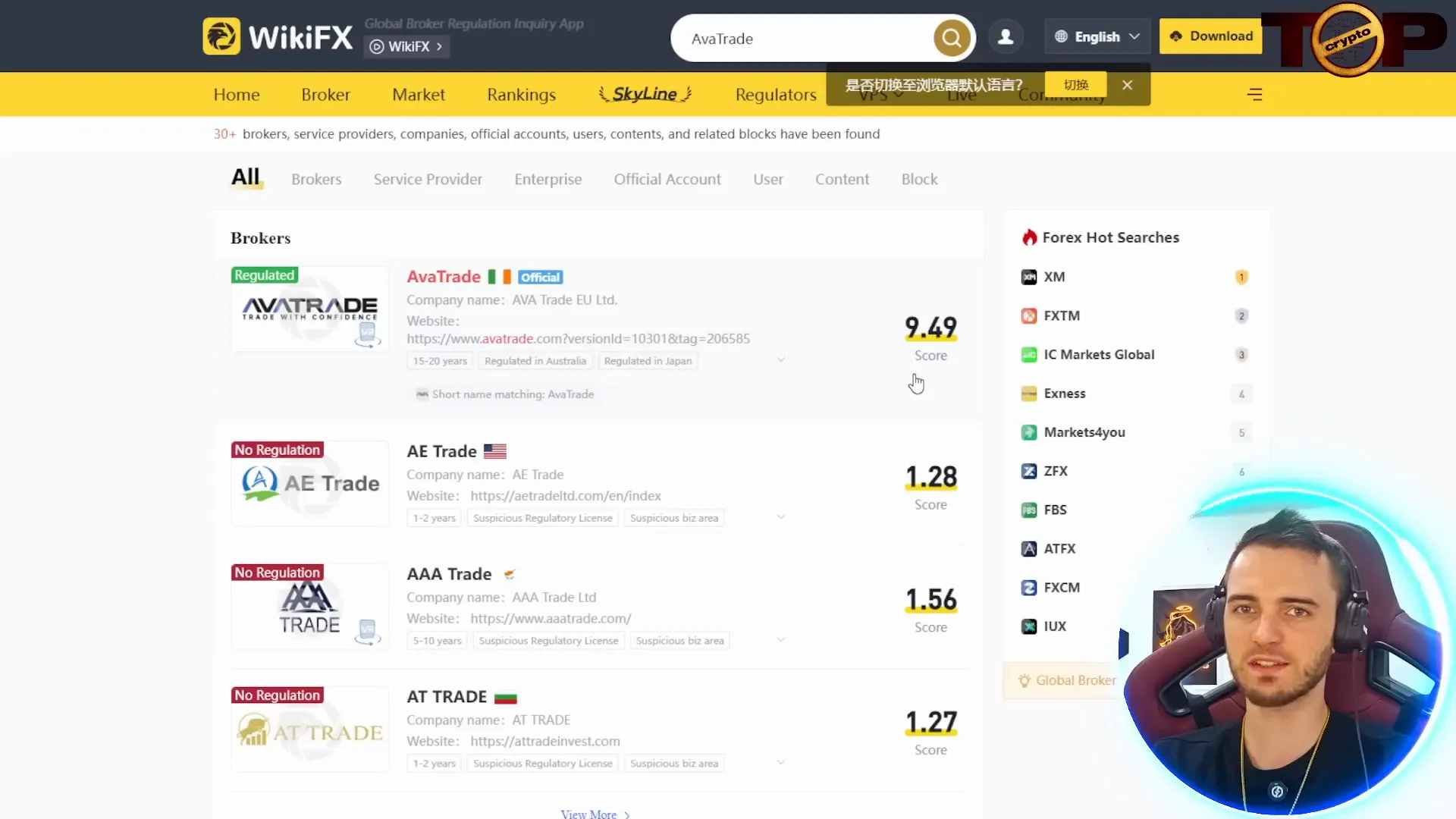Open the AvaTrade broker name link
1456x819 pixels.
(x=444, y=277)
